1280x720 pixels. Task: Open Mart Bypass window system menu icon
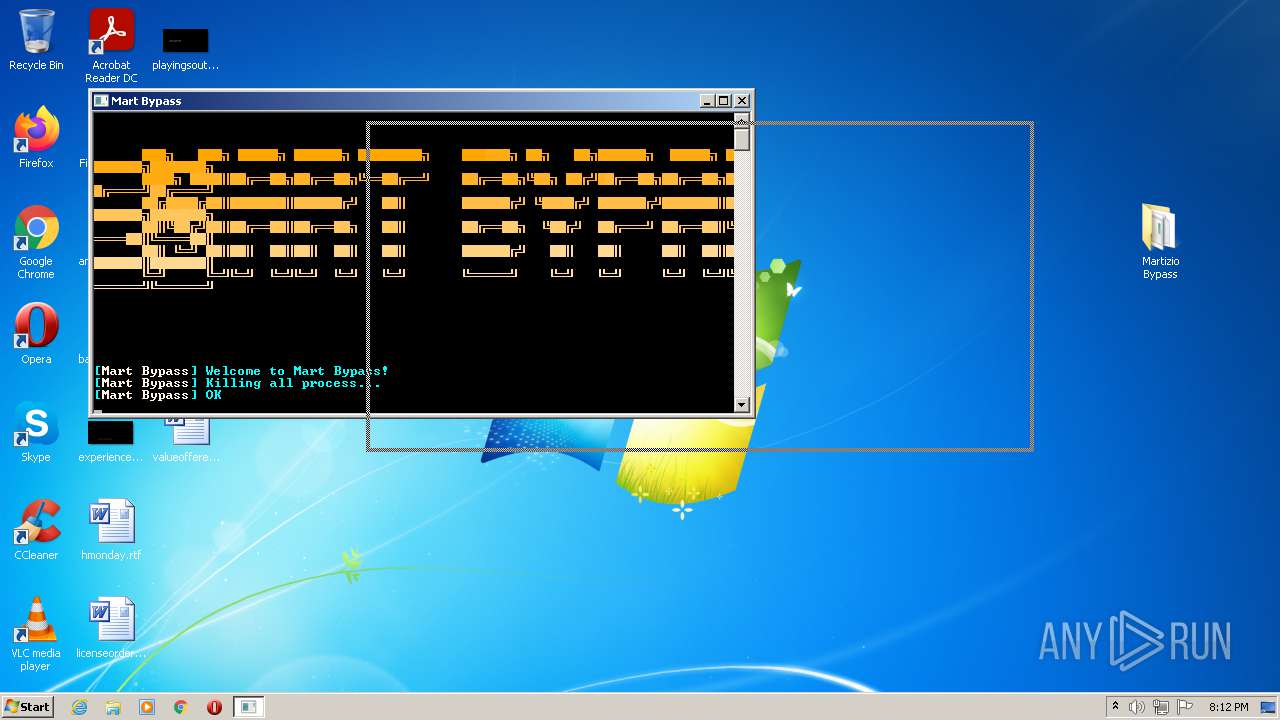point(101,101)
